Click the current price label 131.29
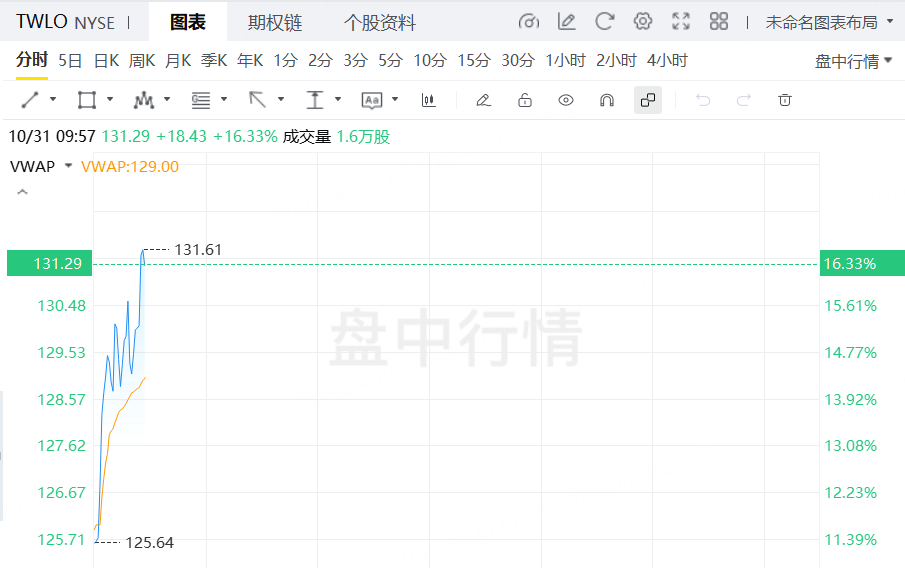 click(x=50, y=263)
